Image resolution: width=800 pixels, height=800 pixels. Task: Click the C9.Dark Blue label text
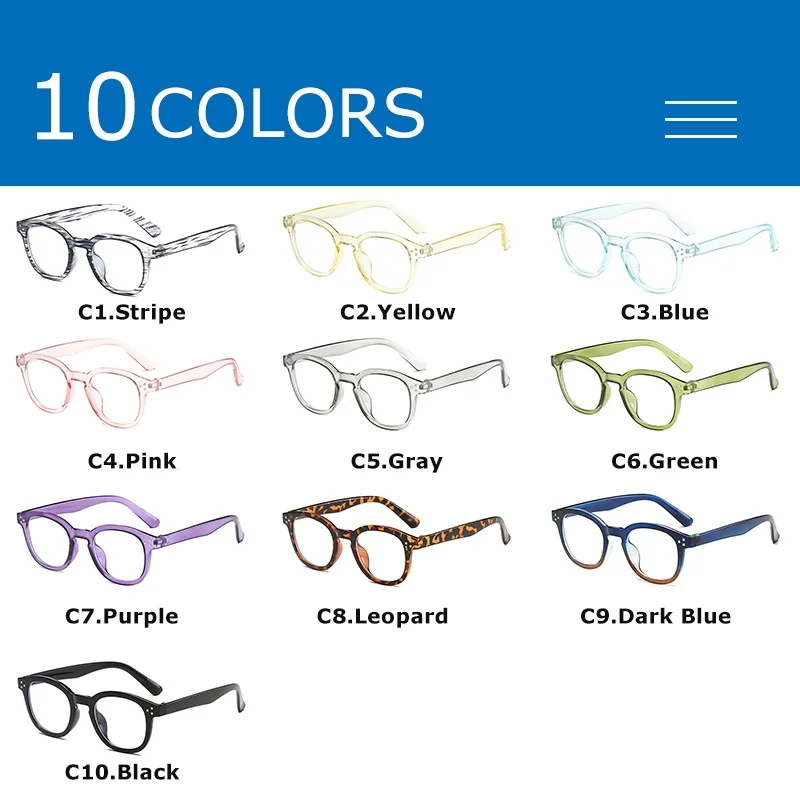656,616
